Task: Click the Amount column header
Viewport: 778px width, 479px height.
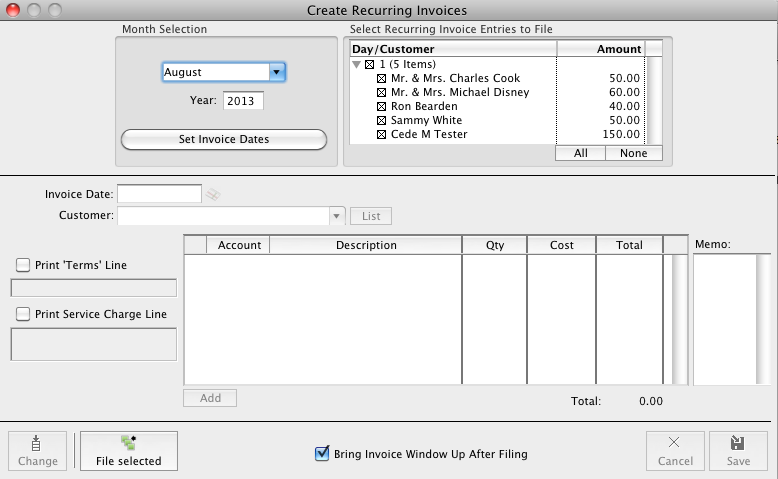Action: (601, 49)
